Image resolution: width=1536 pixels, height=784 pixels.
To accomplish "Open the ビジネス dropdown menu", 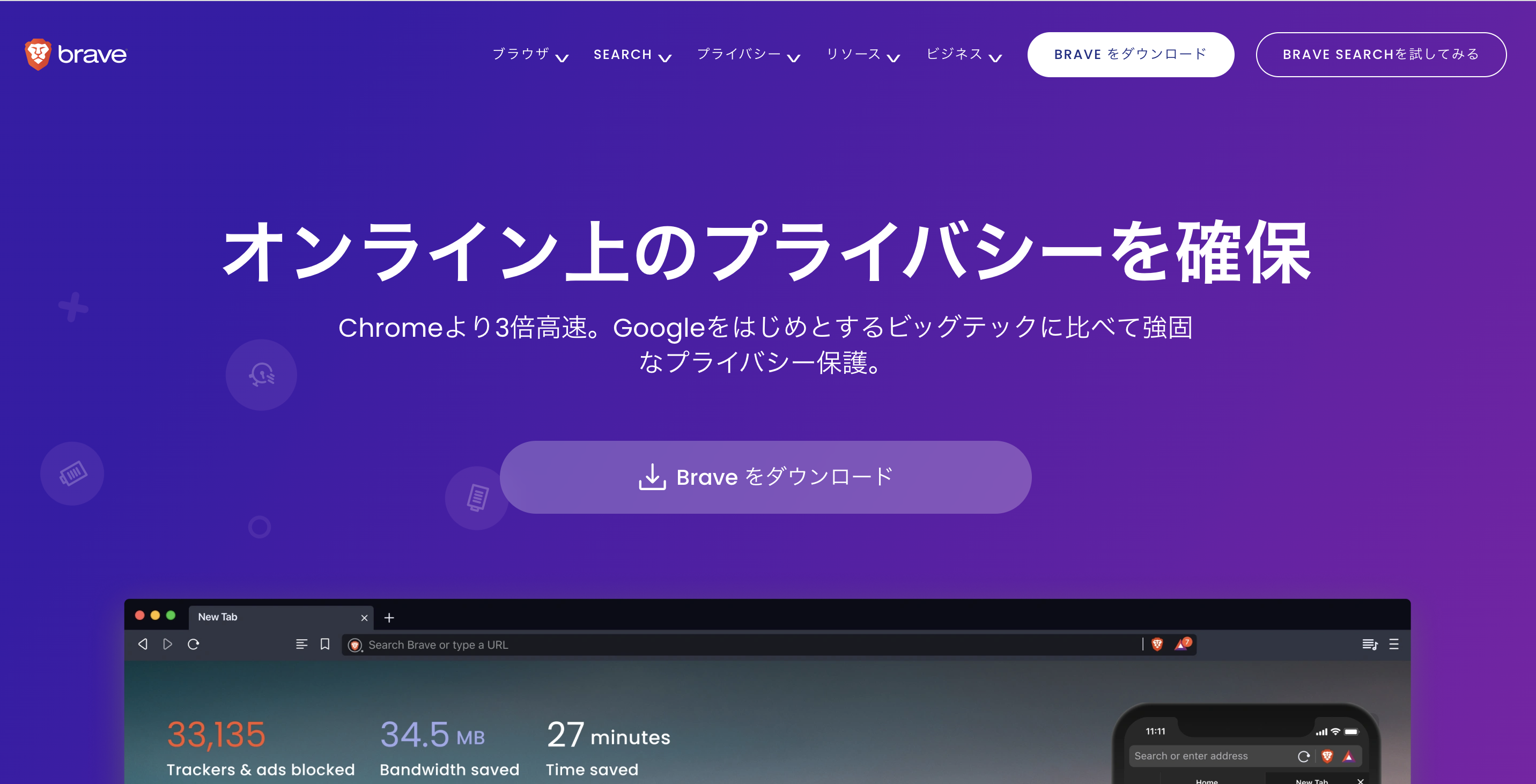I will pos(964,54).
